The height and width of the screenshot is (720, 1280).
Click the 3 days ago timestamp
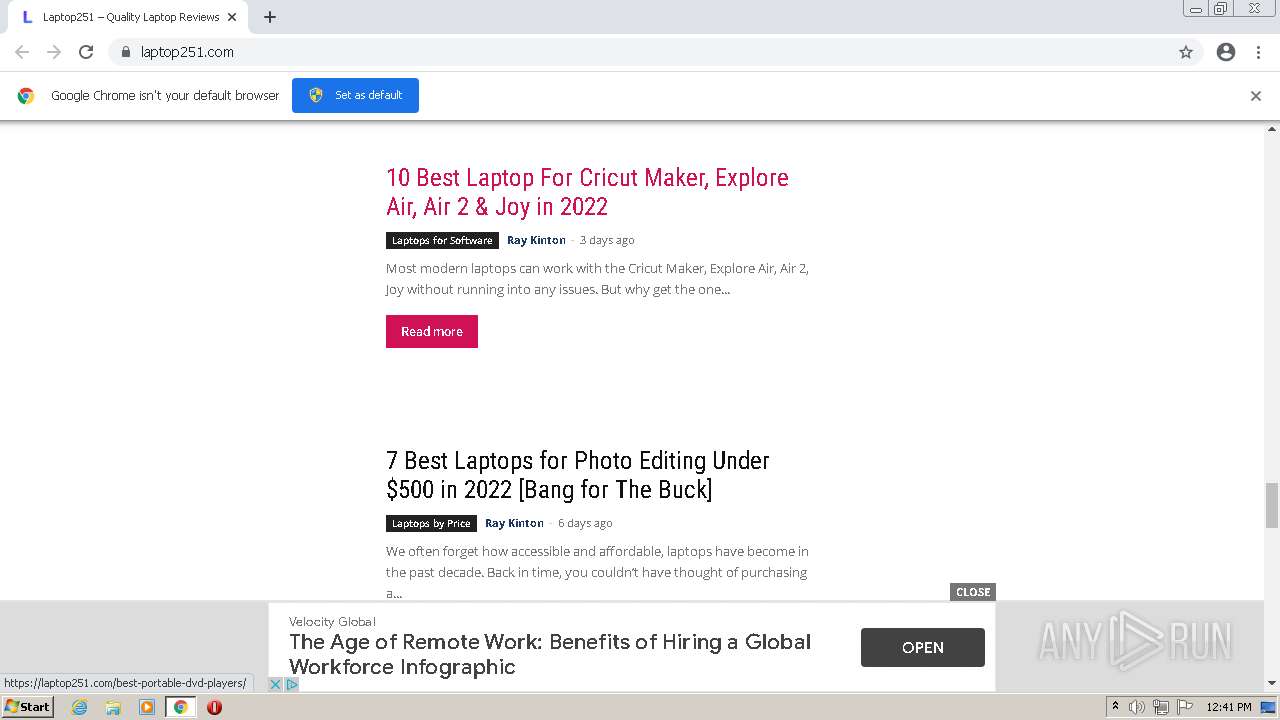click(x=607, y=240)
